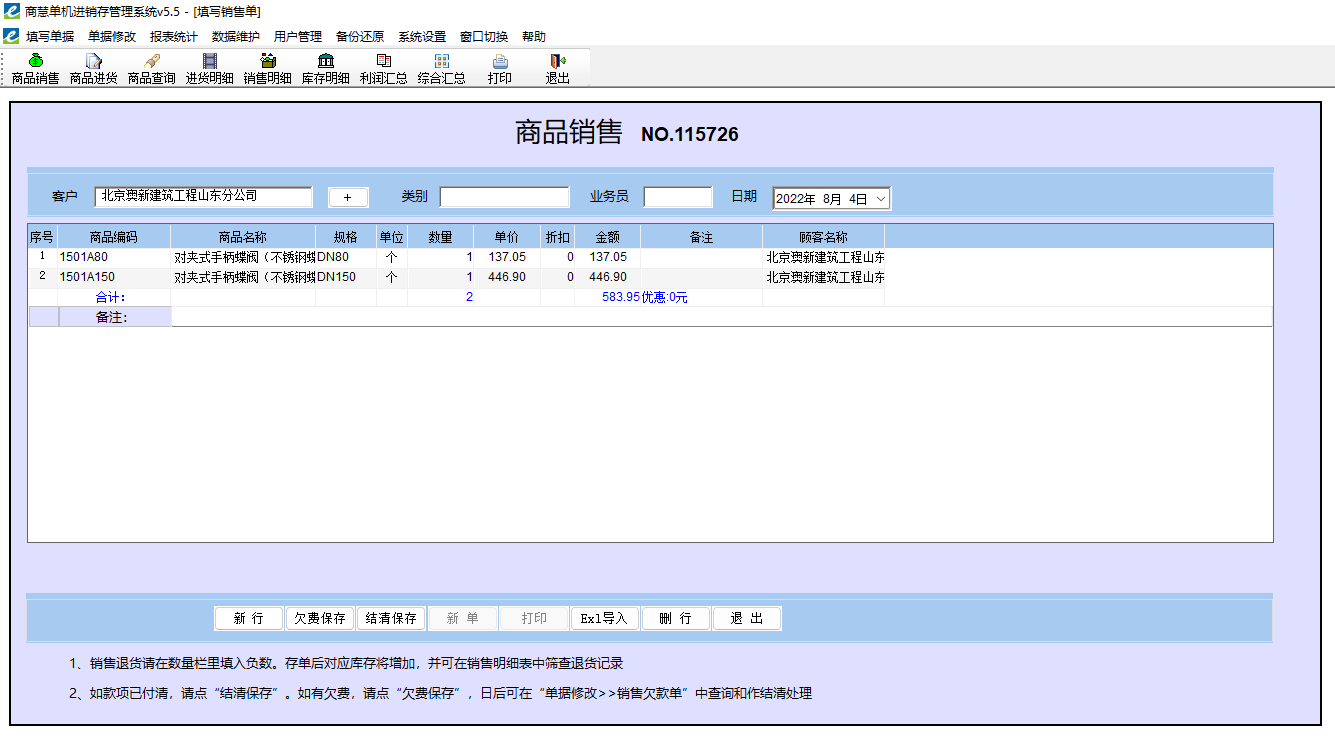The width and height of the screenshot is (1335, 747).
Task: Click the 备注 notes input row
Action: coord(721,317)
